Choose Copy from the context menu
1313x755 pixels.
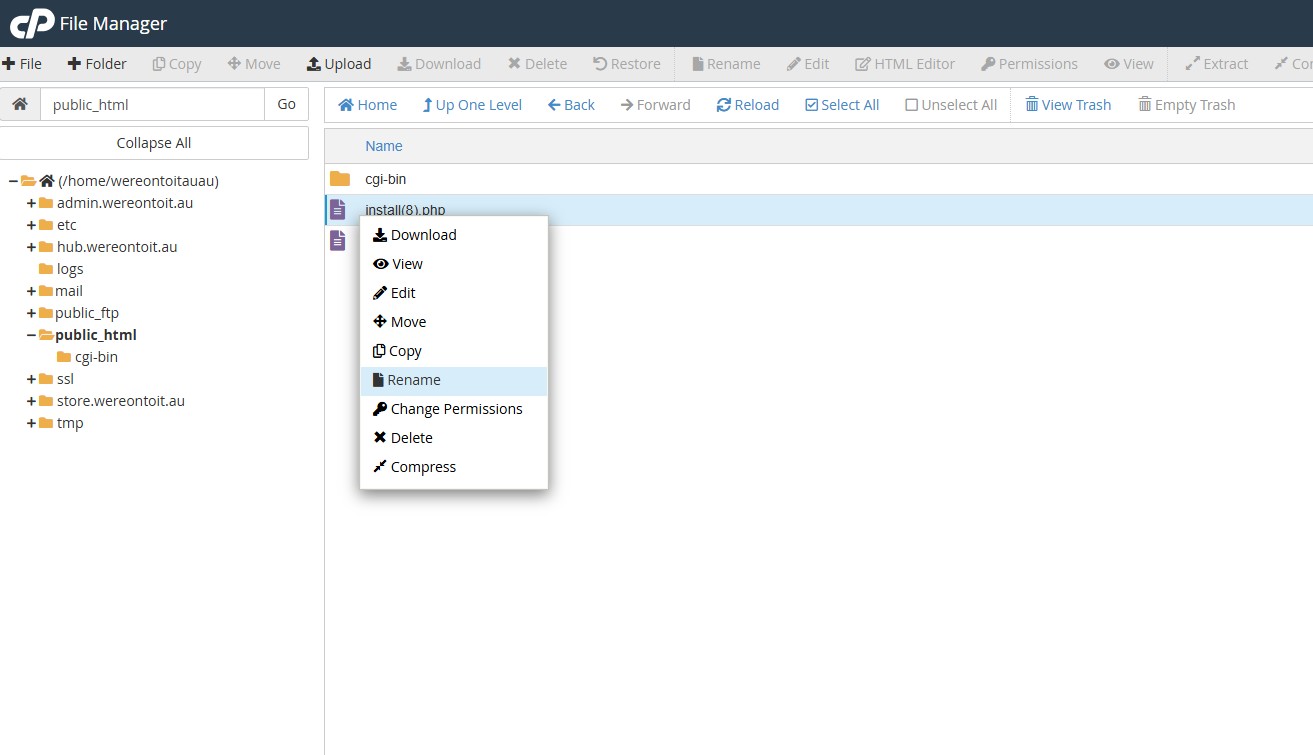point(453,351)
